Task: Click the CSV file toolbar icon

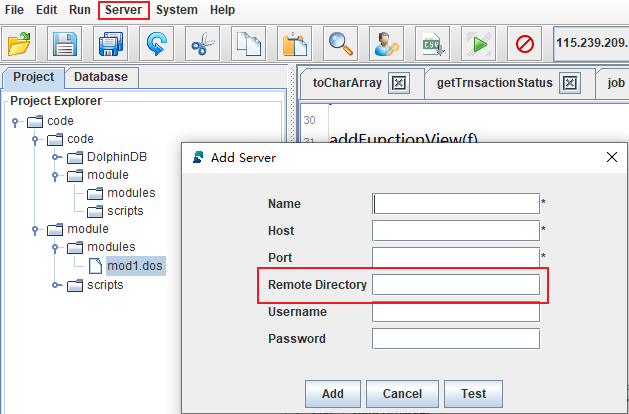Action: (x=433, y=44)
